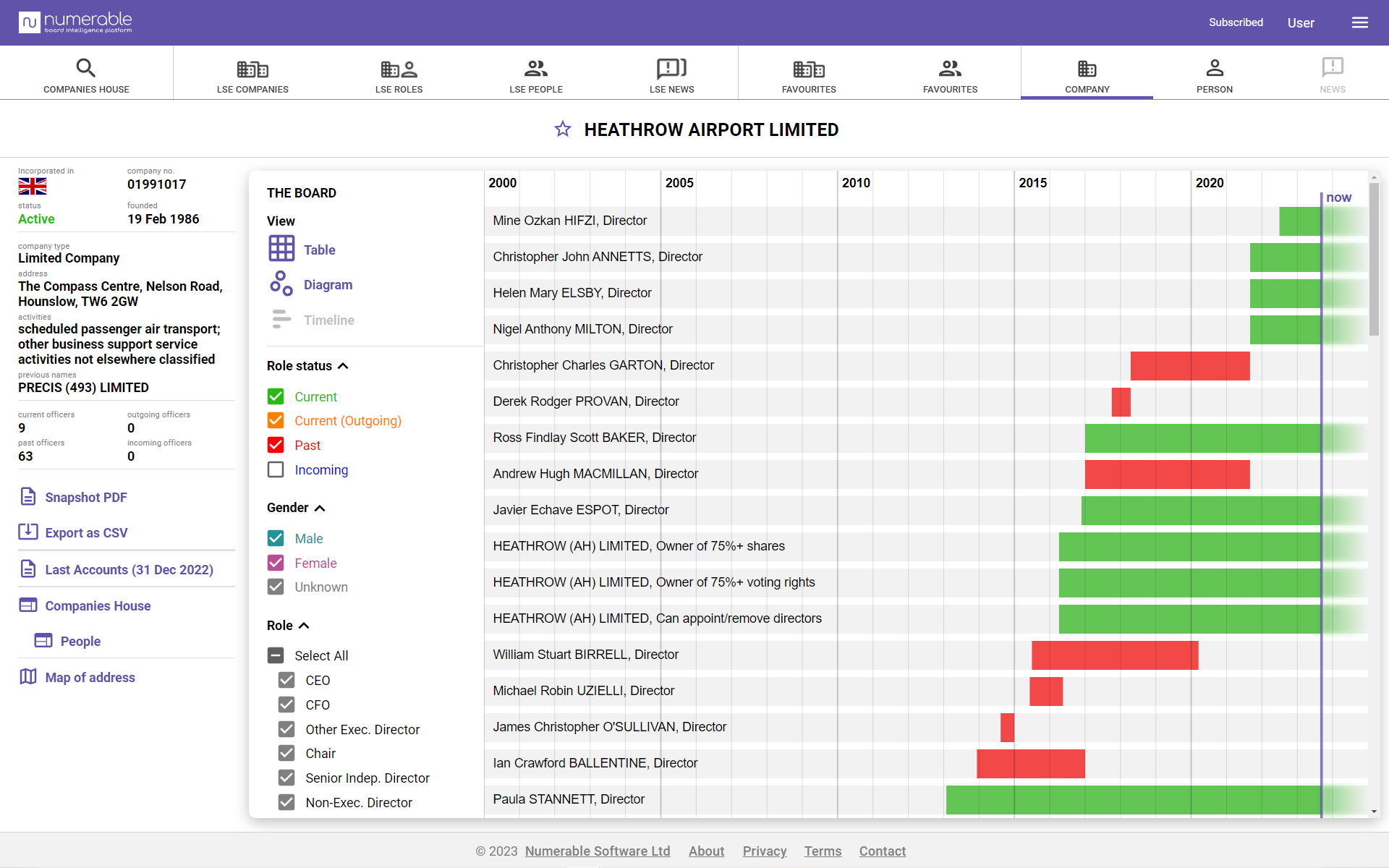Open the Numerable Software Ltd link
Screen dimensions: 1389x868
(x=598, y=851)
